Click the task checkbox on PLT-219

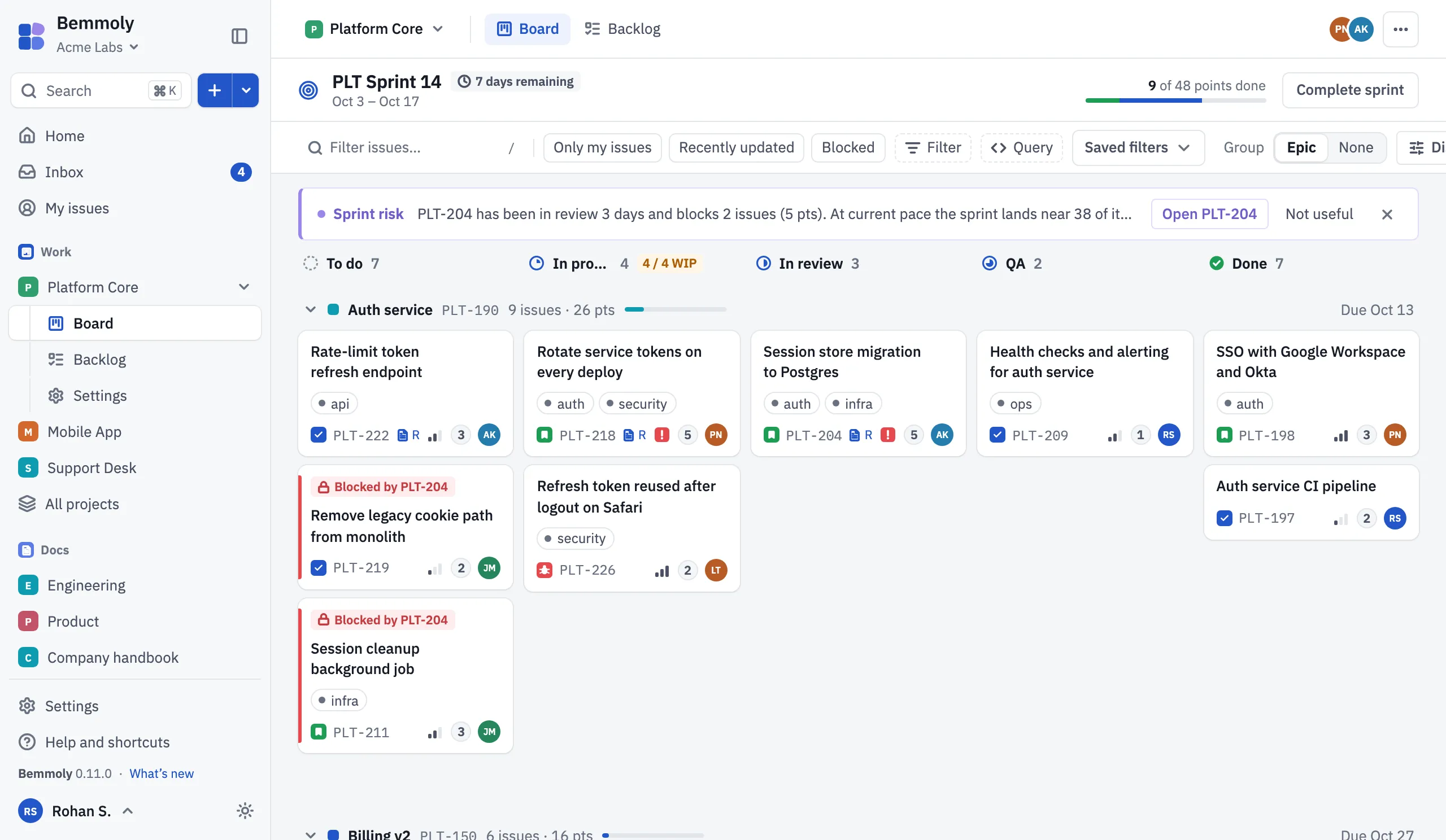coord(319,568)
